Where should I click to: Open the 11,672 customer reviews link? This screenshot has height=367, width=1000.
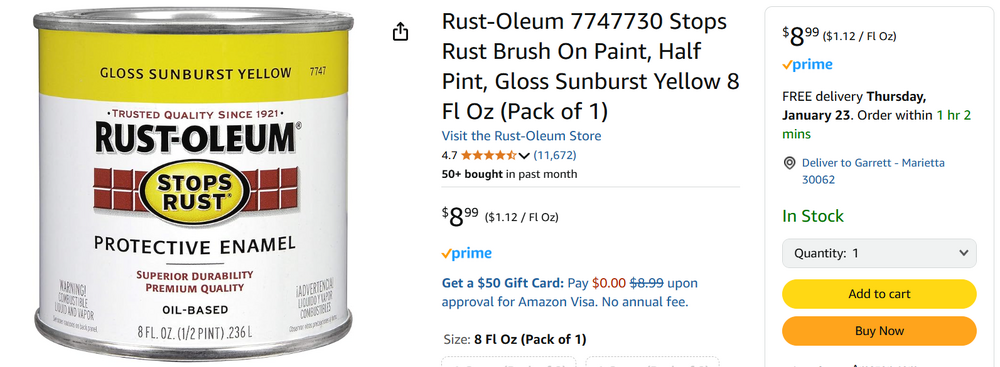(x=554, y=155)
